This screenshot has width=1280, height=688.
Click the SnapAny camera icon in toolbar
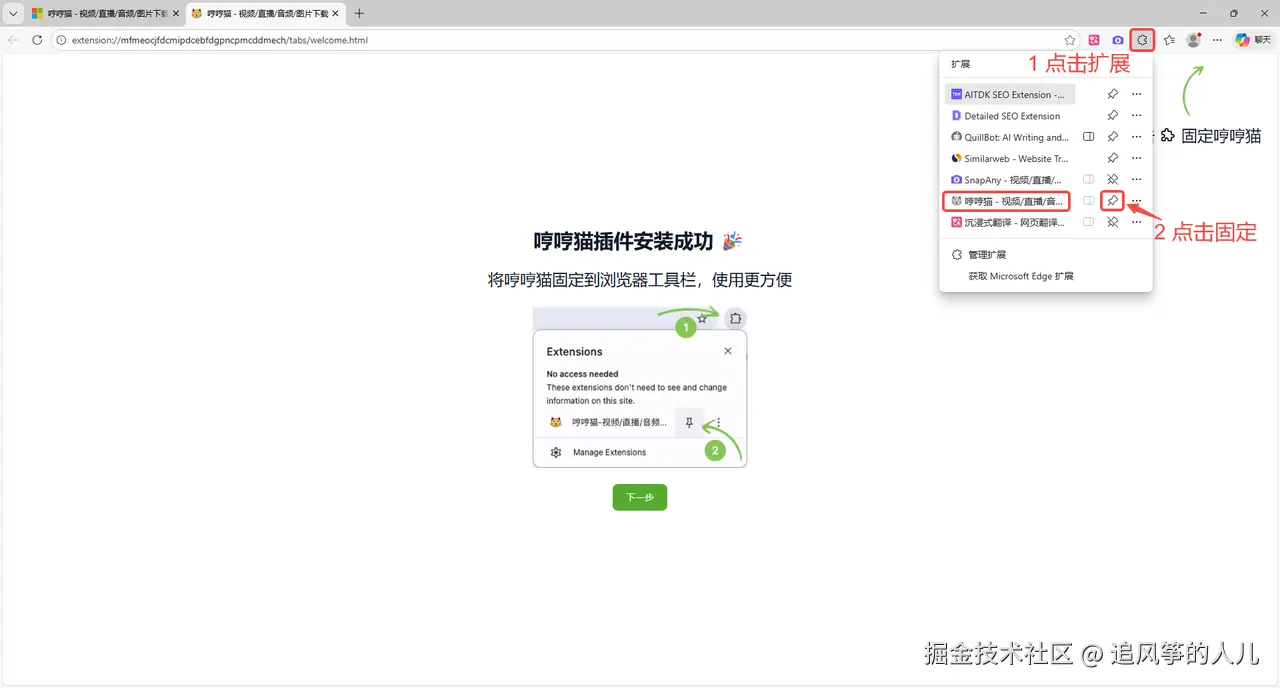[1118, 40]
